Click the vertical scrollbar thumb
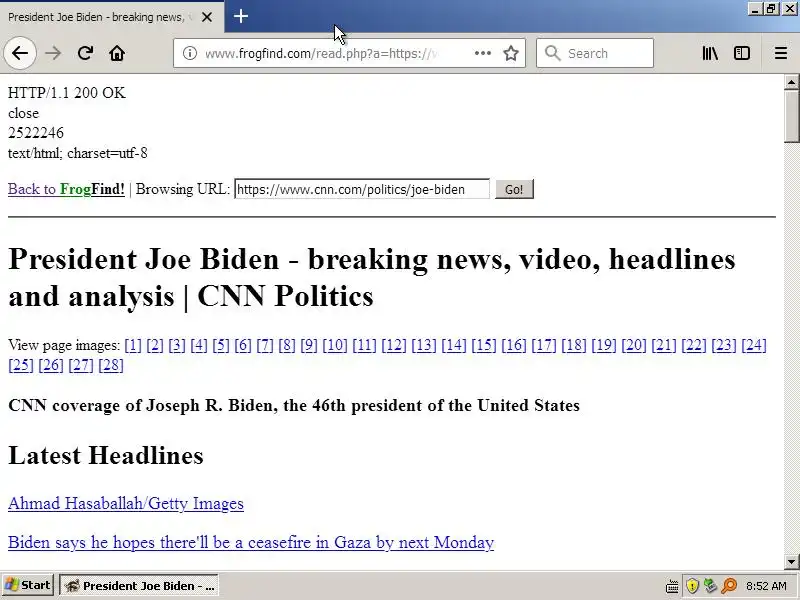The image size is (800, 600). point(791,116)
